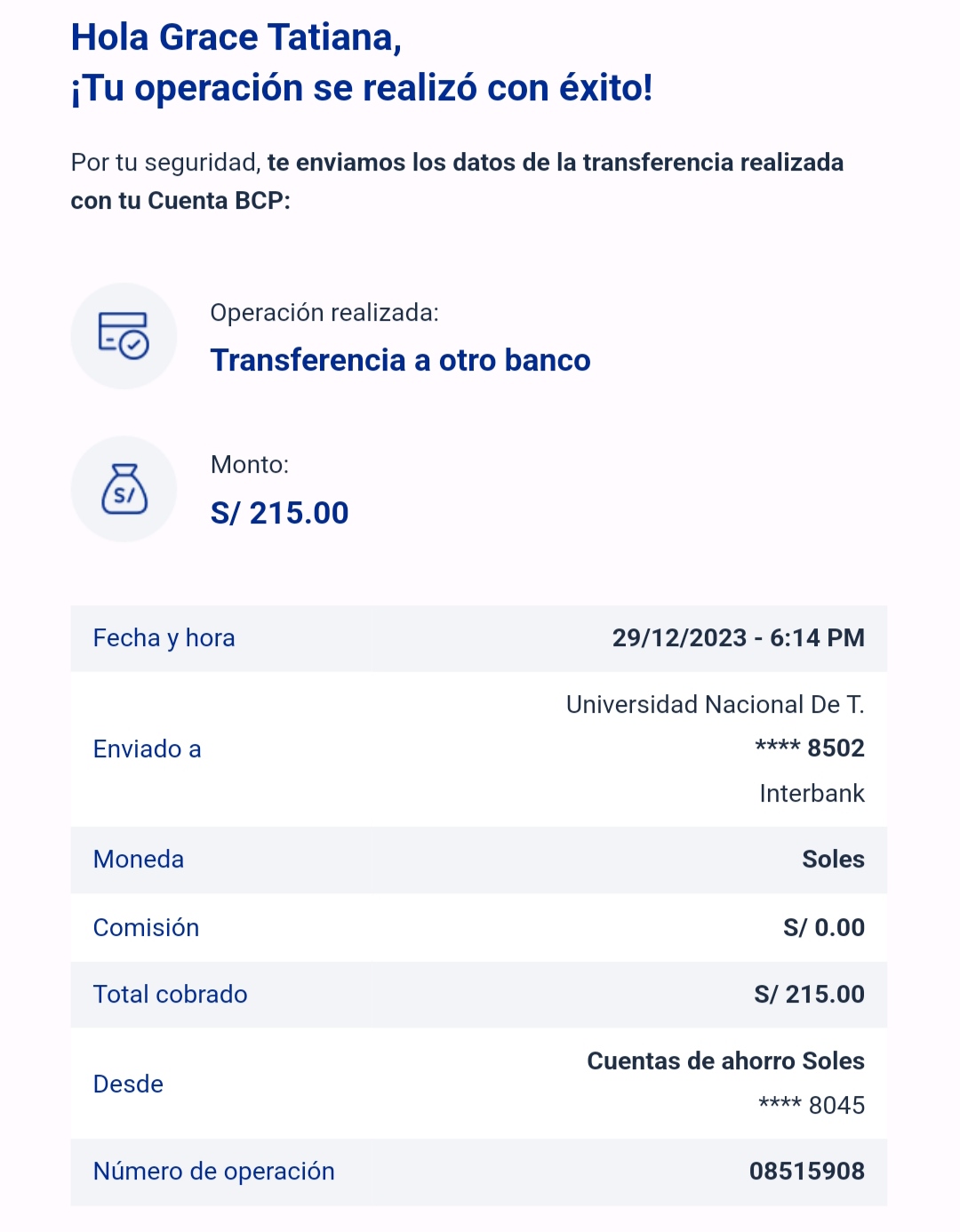Click the date 29/12/2023 - 6:14 PM
Screen dimensions: 960x1232
pyautogui.click(x=738, y=638)
